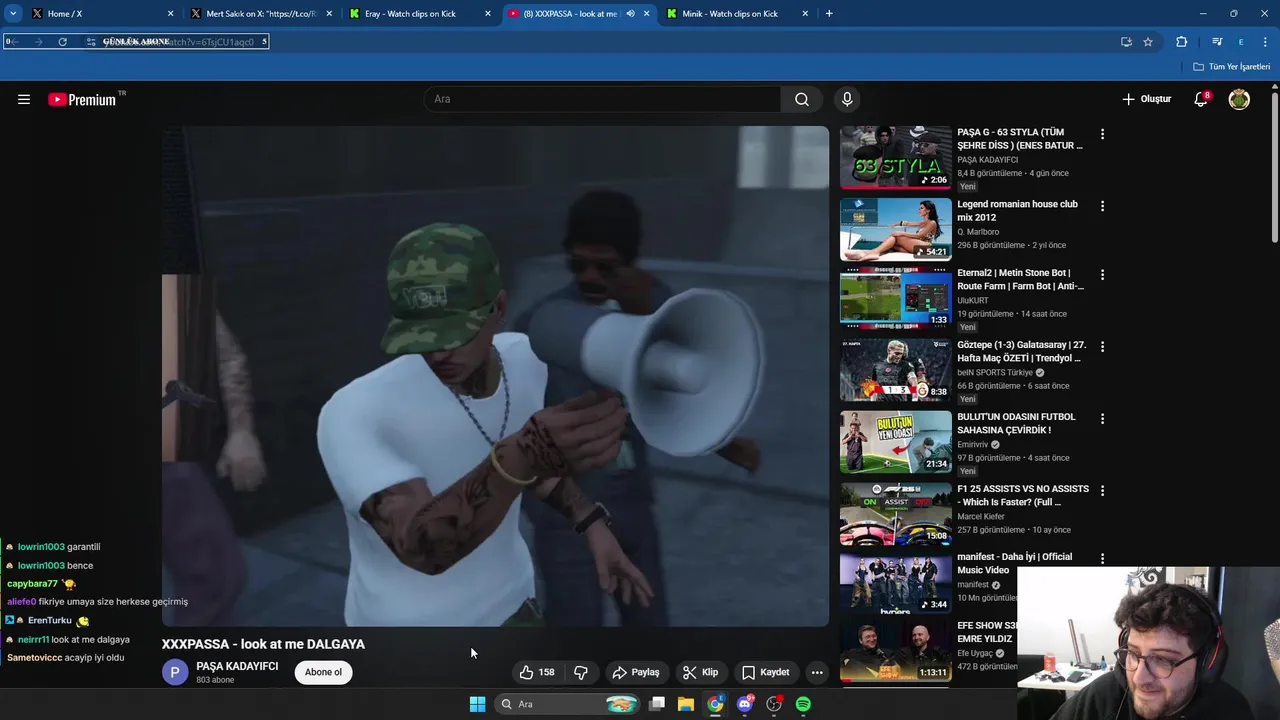Open PAŞA KADAYIFCI channel avatar

pos(175,672)
